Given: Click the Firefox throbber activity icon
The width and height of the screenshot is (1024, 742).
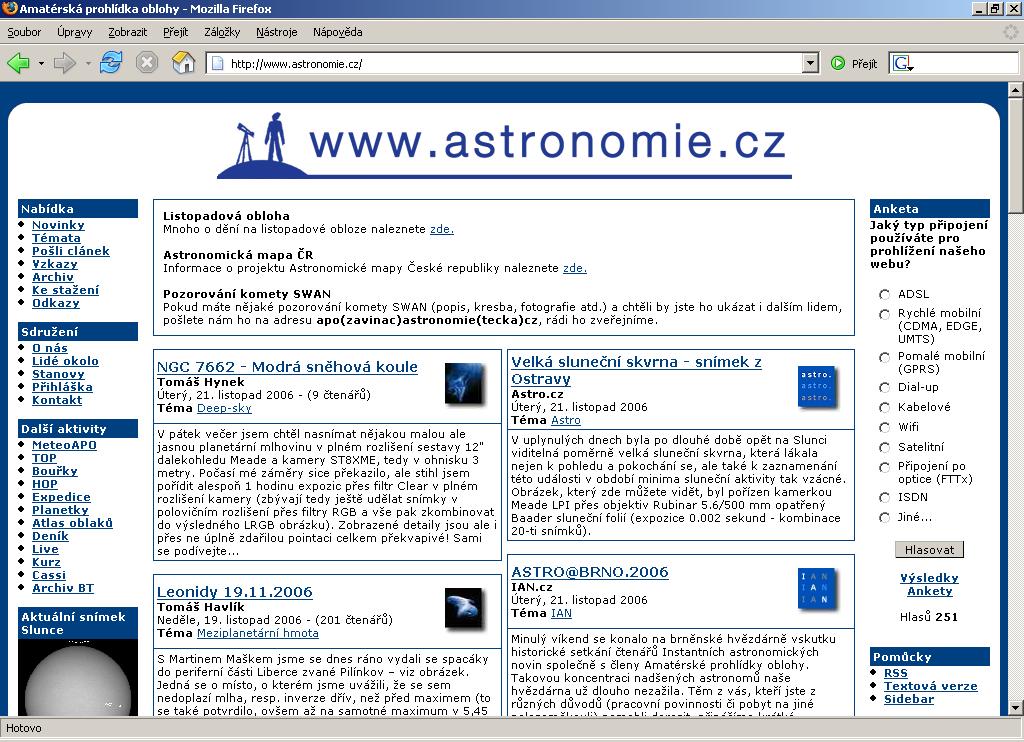Looking at the screenshot, I should 1011,31.
